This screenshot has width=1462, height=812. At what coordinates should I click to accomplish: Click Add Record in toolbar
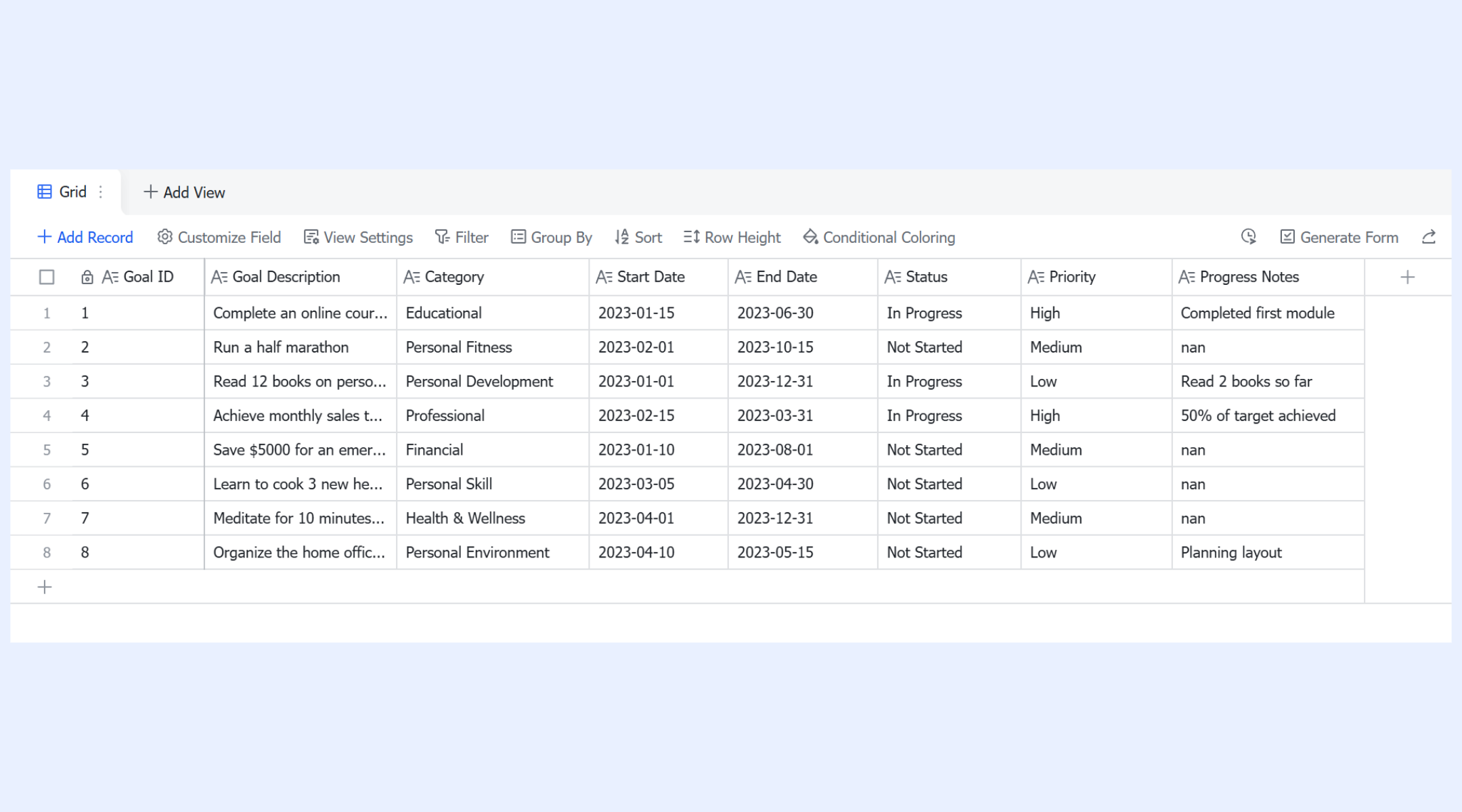pos(85,238)
